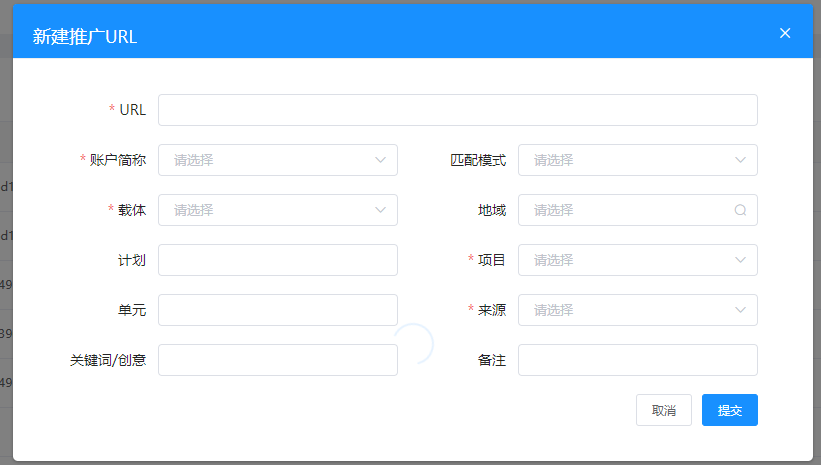Click the search icon in 地域 field
The height and width of the screenshot is (465, 821).
pos(740,210)
